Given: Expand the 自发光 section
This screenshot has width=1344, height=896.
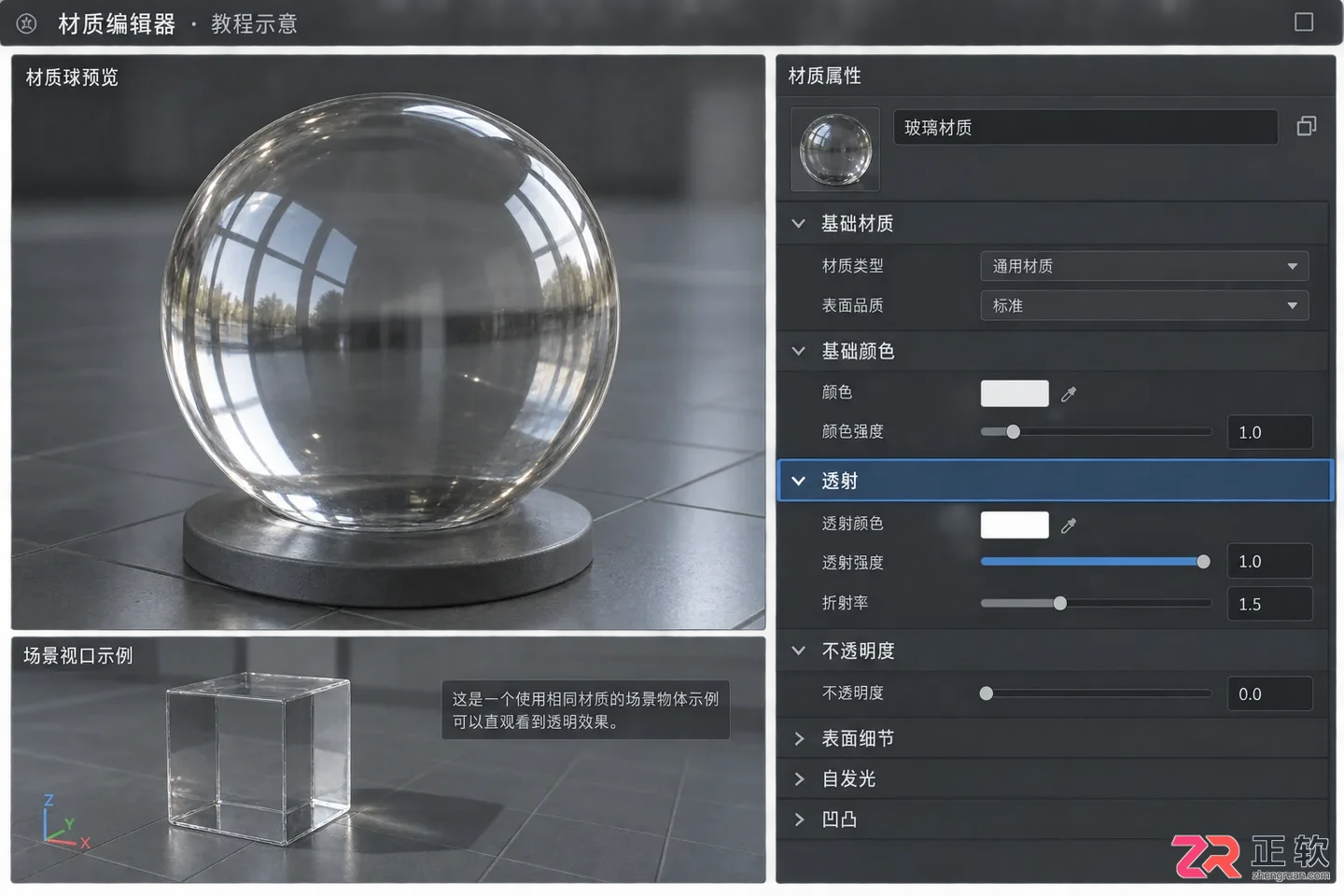Looking at the screenshot, I should tap(799, 779).
